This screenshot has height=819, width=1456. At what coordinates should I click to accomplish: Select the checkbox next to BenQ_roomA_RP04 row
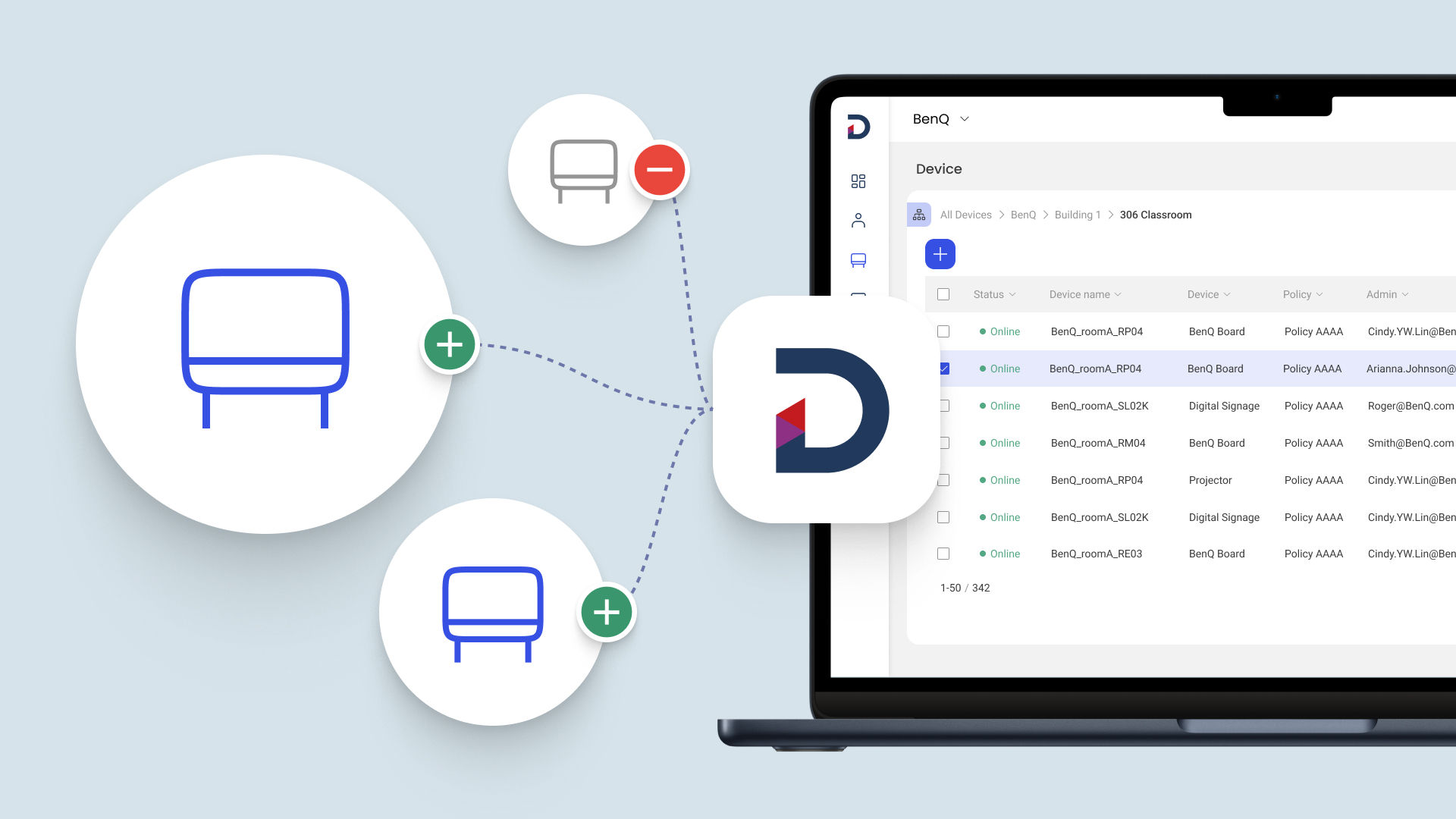coord(944,331)
